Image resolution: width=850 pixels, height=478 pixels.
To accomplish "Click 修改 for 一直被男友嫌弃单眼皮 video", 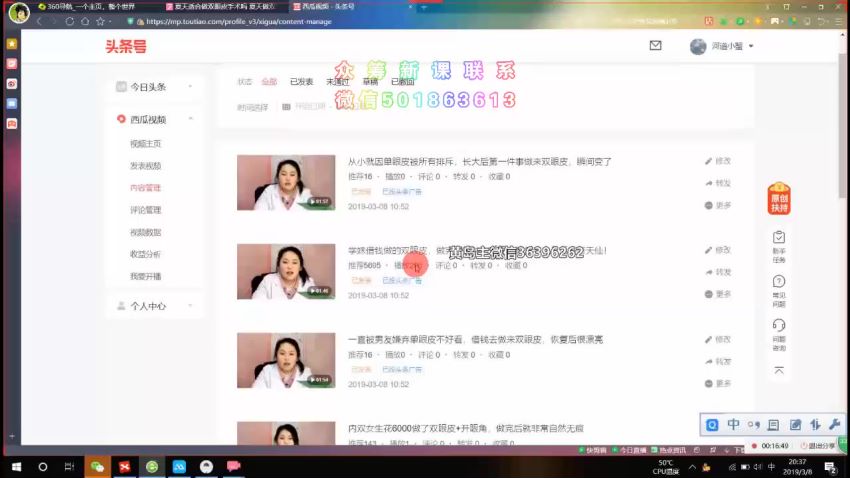I will click(718, 339).
